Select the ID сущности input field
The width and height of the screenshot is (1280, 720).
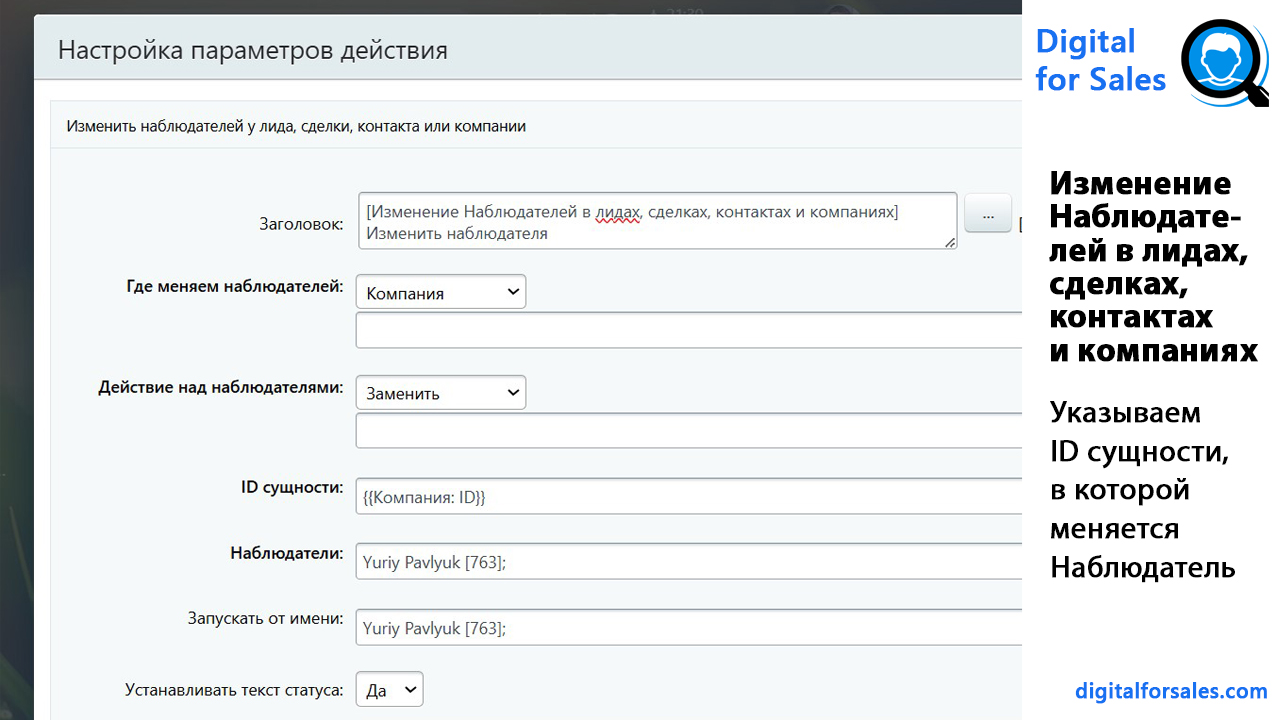tap(688, 497)
